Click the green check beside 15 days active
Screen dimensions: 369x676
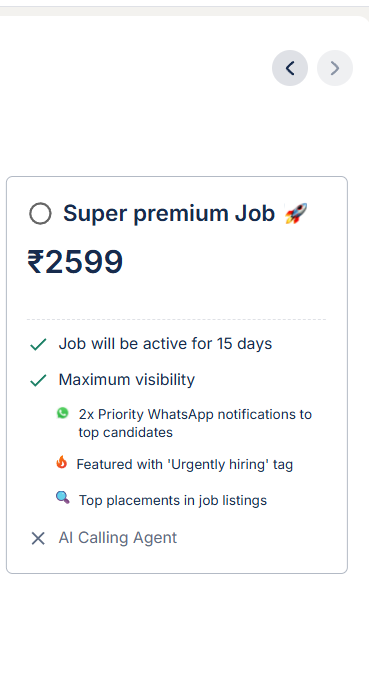tap(38, 344)
